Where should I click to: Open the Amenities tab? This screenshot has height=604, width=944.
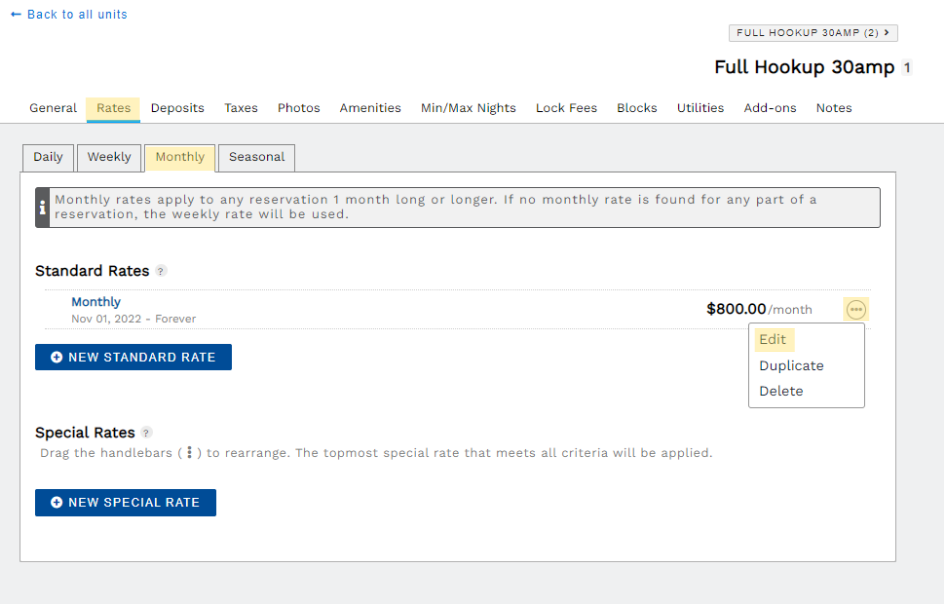(x=370, y=108)
